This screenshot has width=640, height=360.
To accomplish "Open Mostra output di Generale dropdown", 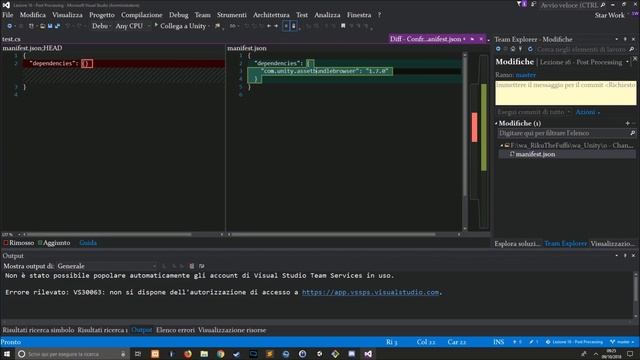I will point(107,266).
